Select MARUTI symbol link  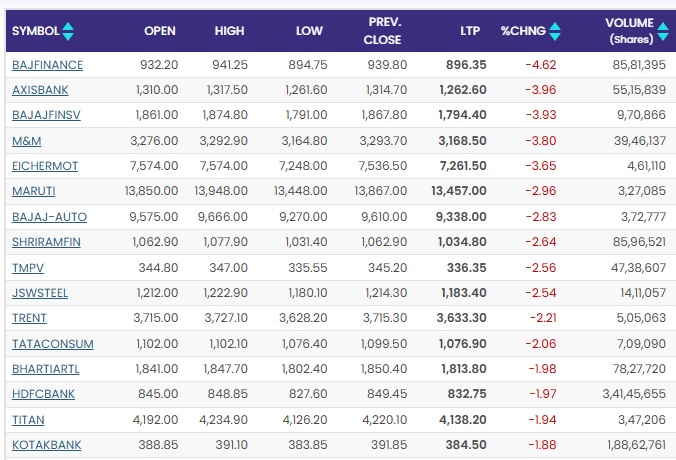(x=34, y=192)
